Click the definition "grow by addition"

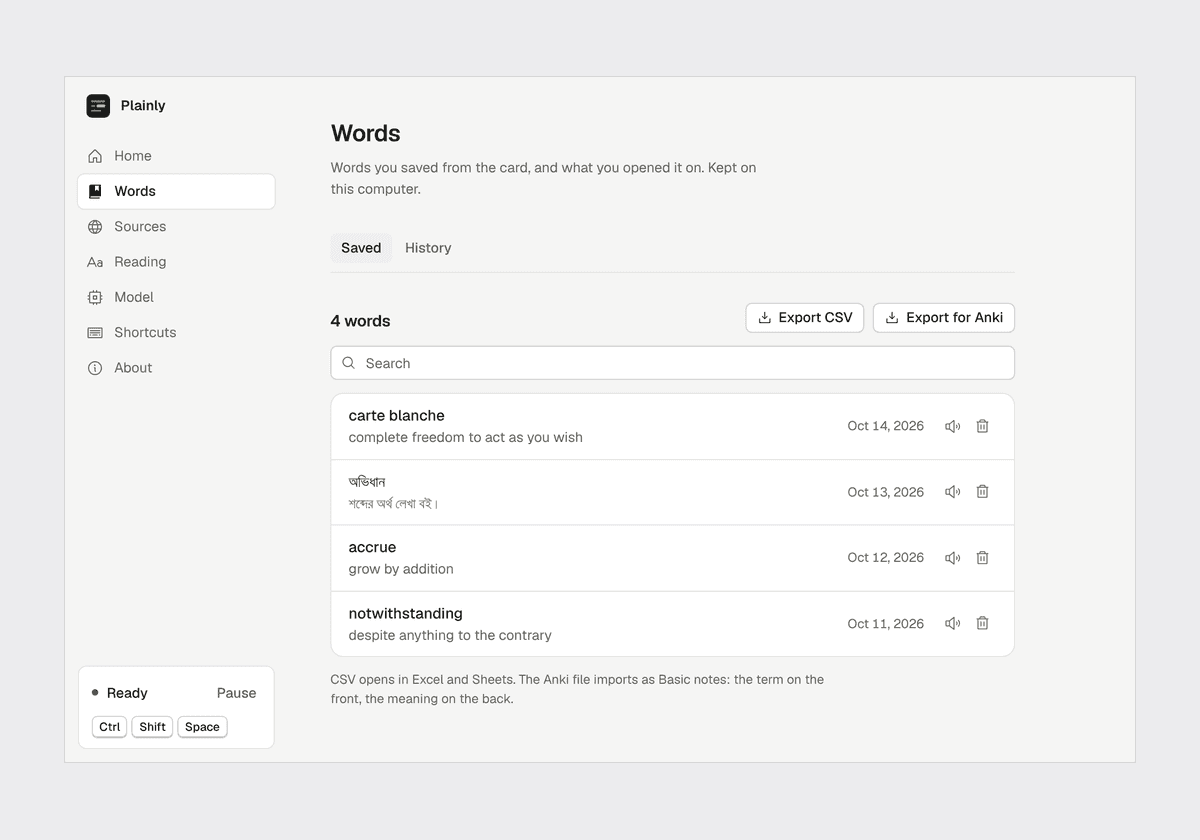pyautogui.click(x=401, y=569)
